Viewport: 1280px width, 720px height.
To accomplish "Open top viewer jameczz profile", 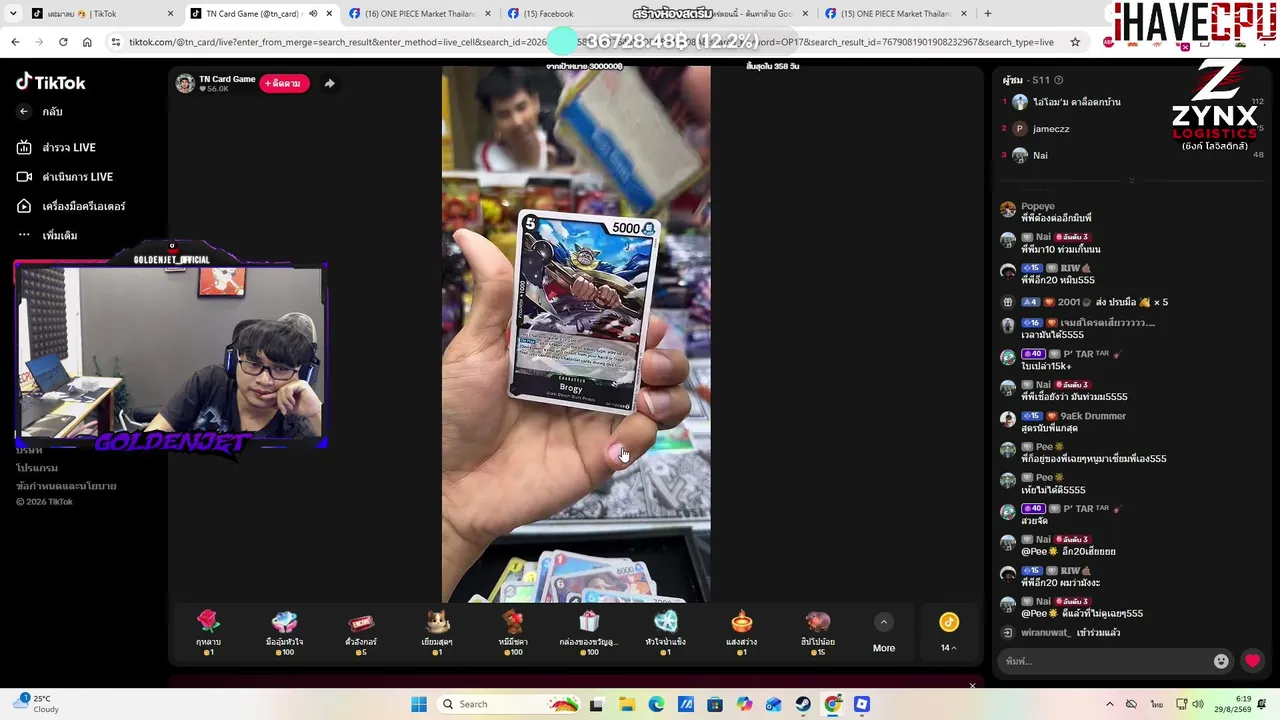I will pos(1051,129).
